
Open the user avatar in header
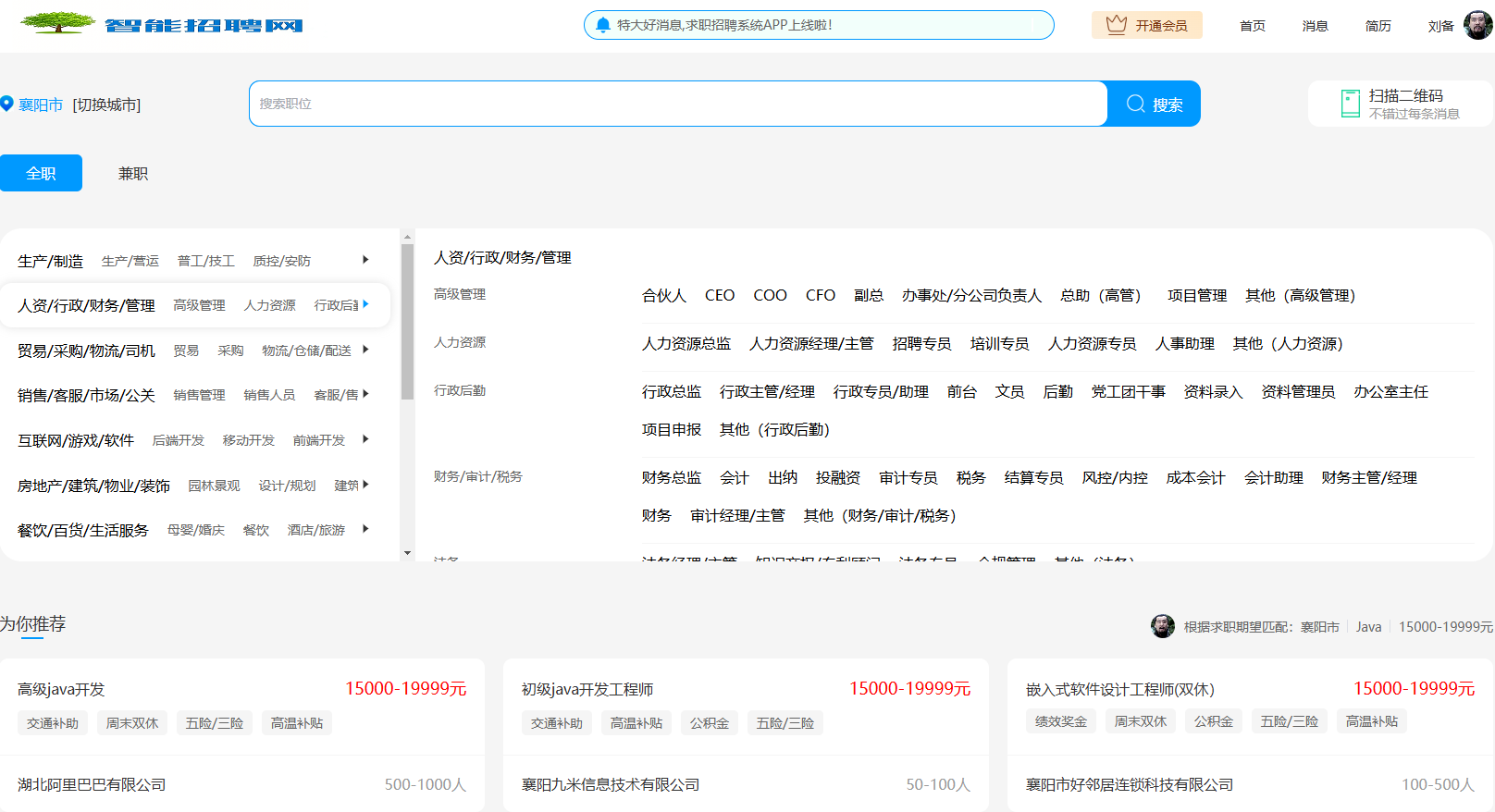[x=1477, y=26]
